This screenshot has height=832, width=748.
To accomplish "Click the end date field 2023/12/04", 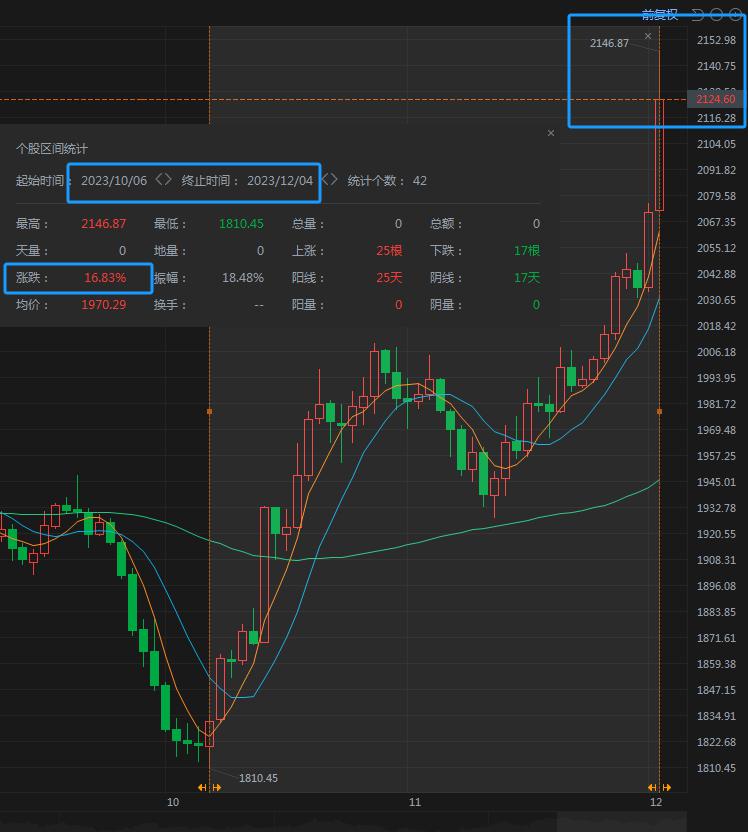I will point(280,181).
